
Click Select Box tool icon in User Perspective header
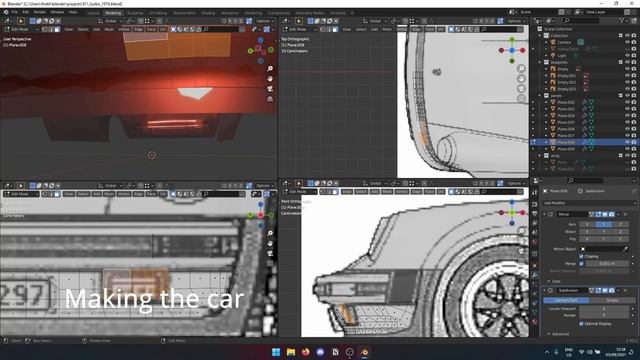click(x=20, y=21)
